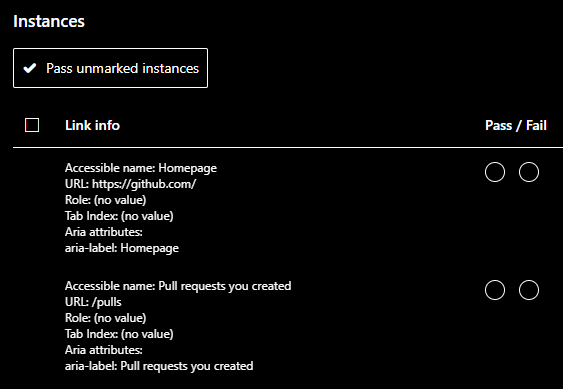Click the Instances section heading
The width and height of the screenshot is (563, 389).
(x=49, y=21)
